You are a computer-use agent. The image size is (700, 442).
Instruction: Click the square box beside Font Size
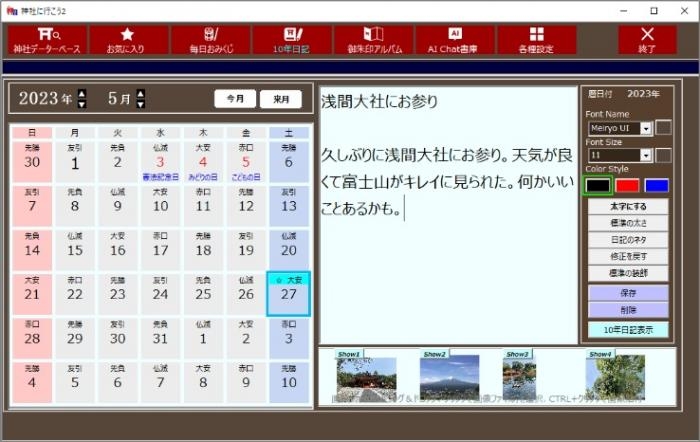[663, 155]
